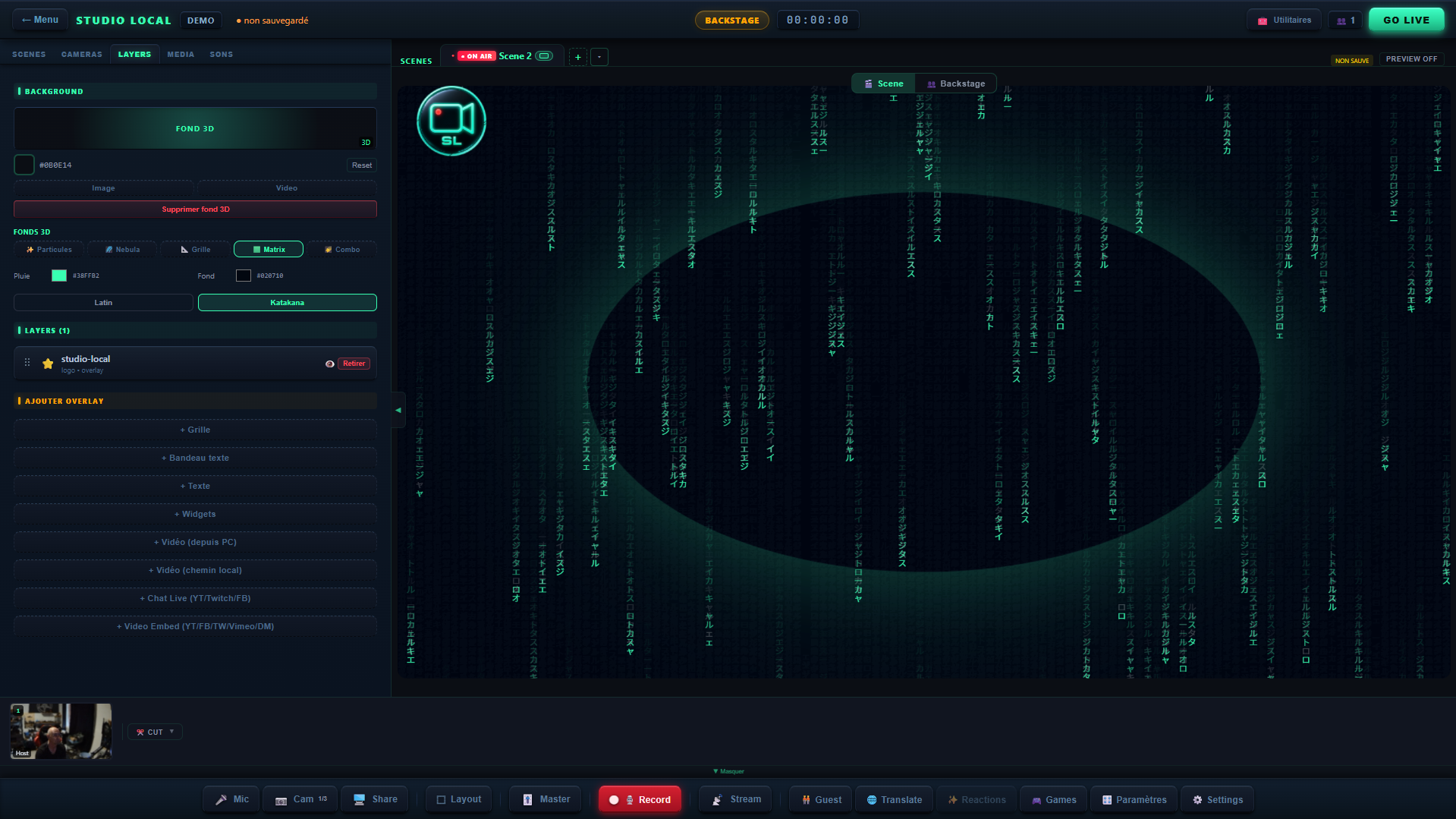1456x819 pixels.
Task: Click the Guest people icon
Action: coord(806,799)
